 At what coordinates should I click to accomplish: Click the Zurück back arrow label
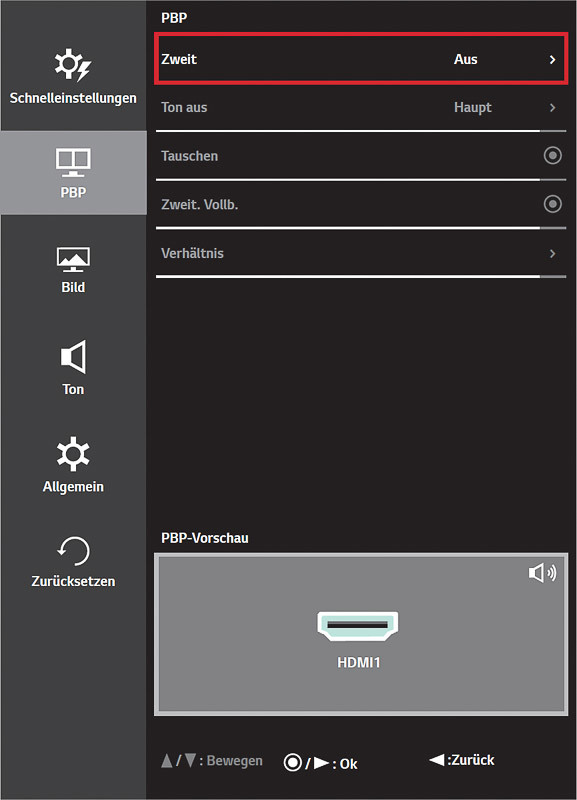462,760
